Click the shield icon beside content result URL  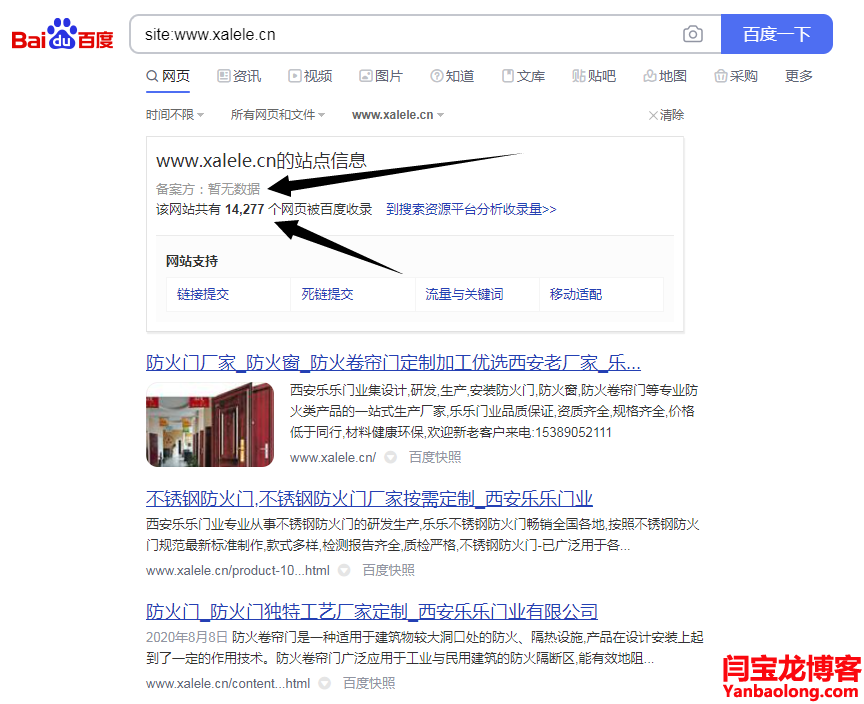pos(325,683)
